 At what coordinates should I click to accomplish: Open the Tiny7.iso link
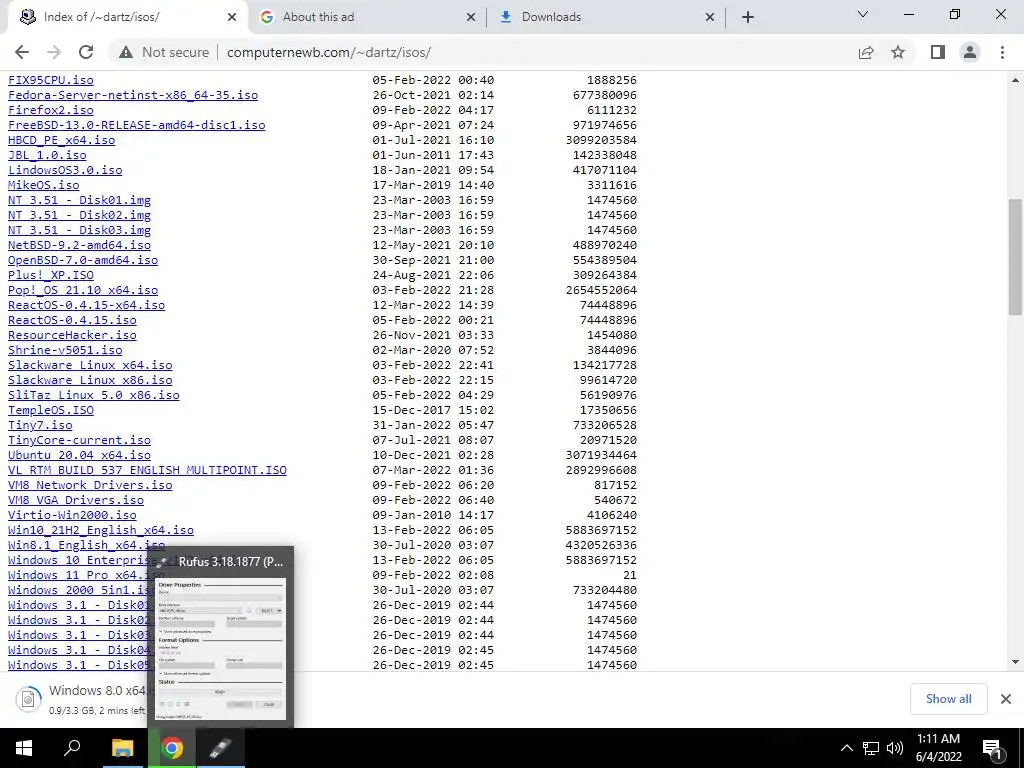40,425
